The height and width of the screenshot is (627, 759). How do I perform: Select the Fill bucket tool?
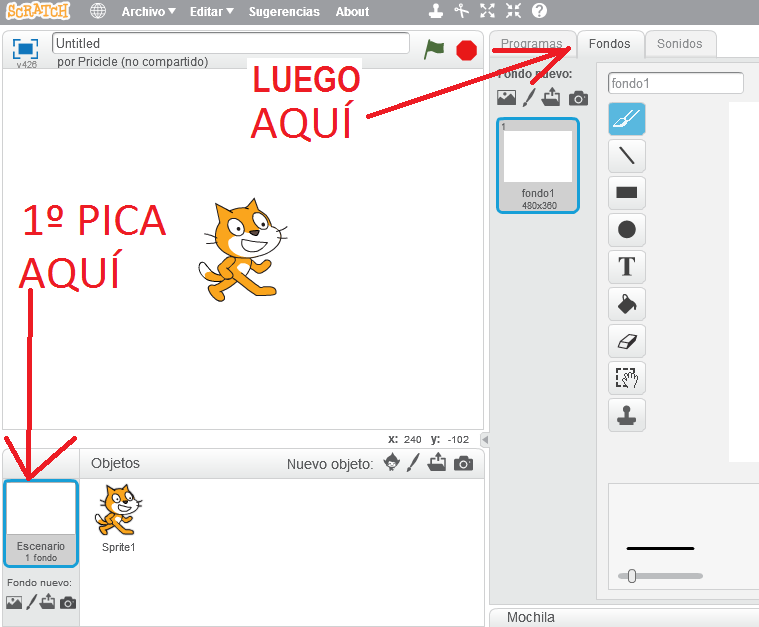(627, 304)
